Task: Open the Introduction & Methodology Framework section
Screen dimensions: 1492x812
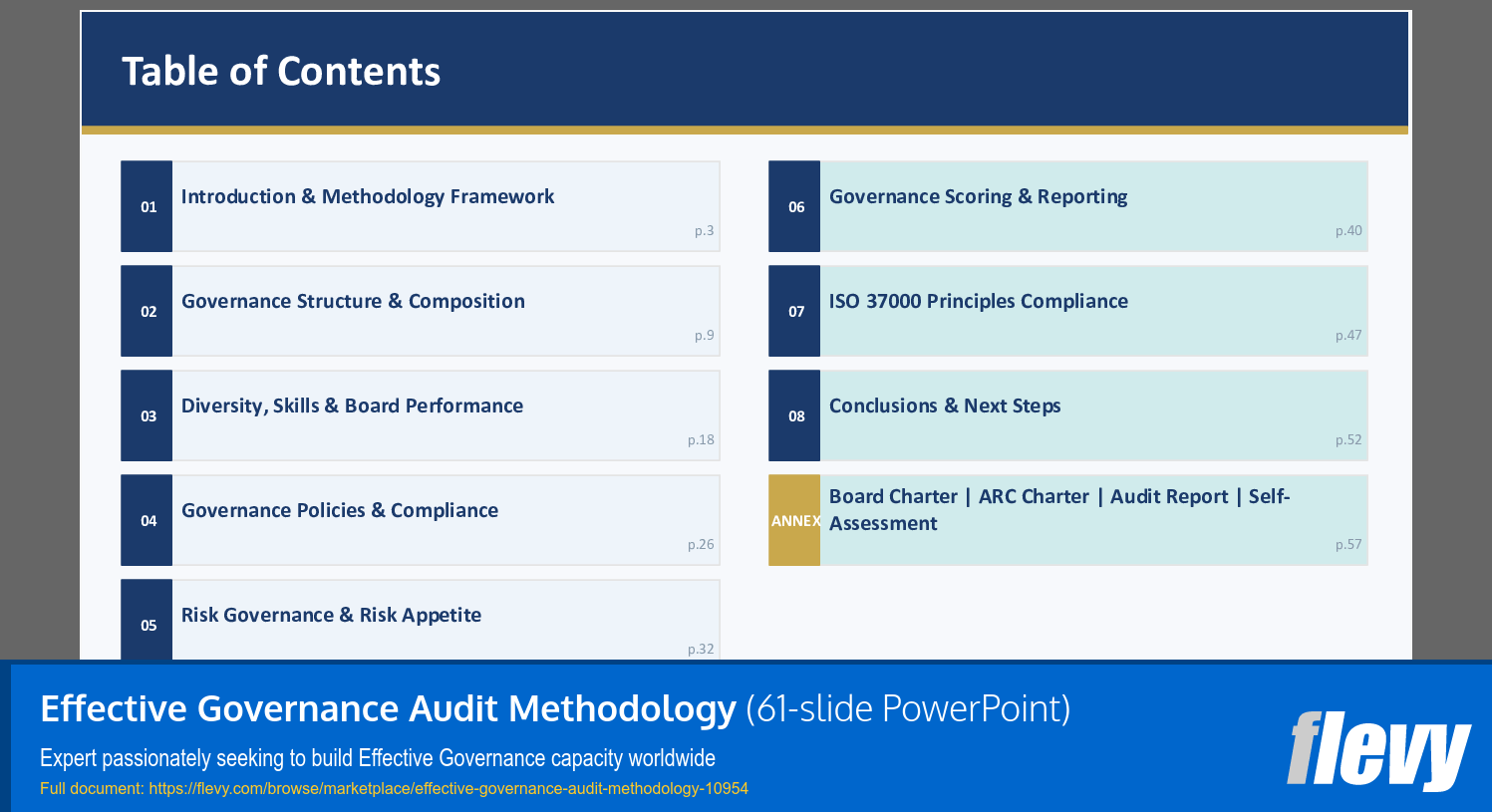Action: click(x=369, y=196)
